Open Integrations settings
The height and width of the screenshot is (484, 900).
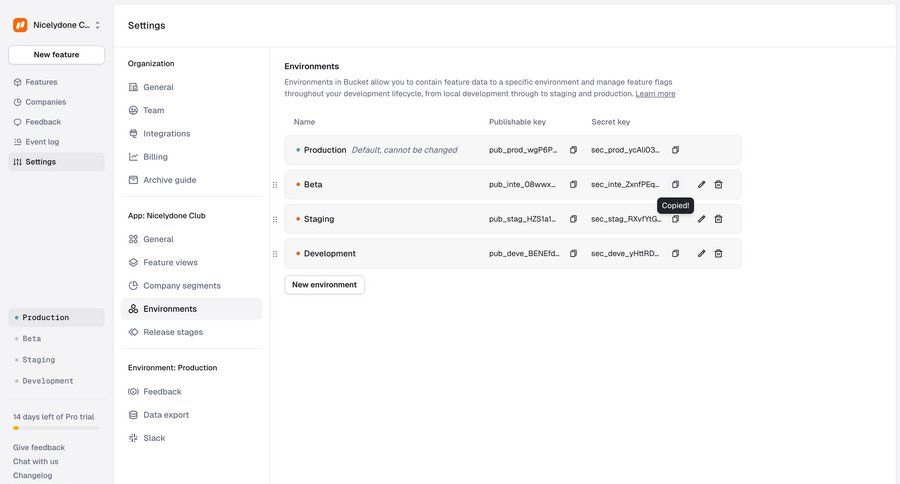coord(192,134)
